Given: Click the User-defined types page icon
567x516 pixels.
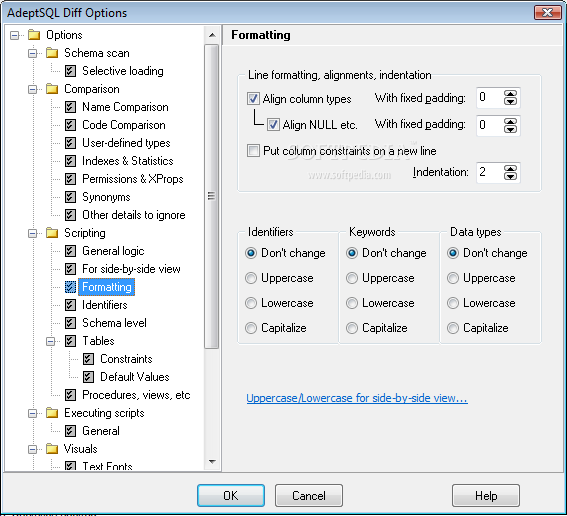Looking at the screenshot, I should (x=70, y=143).
